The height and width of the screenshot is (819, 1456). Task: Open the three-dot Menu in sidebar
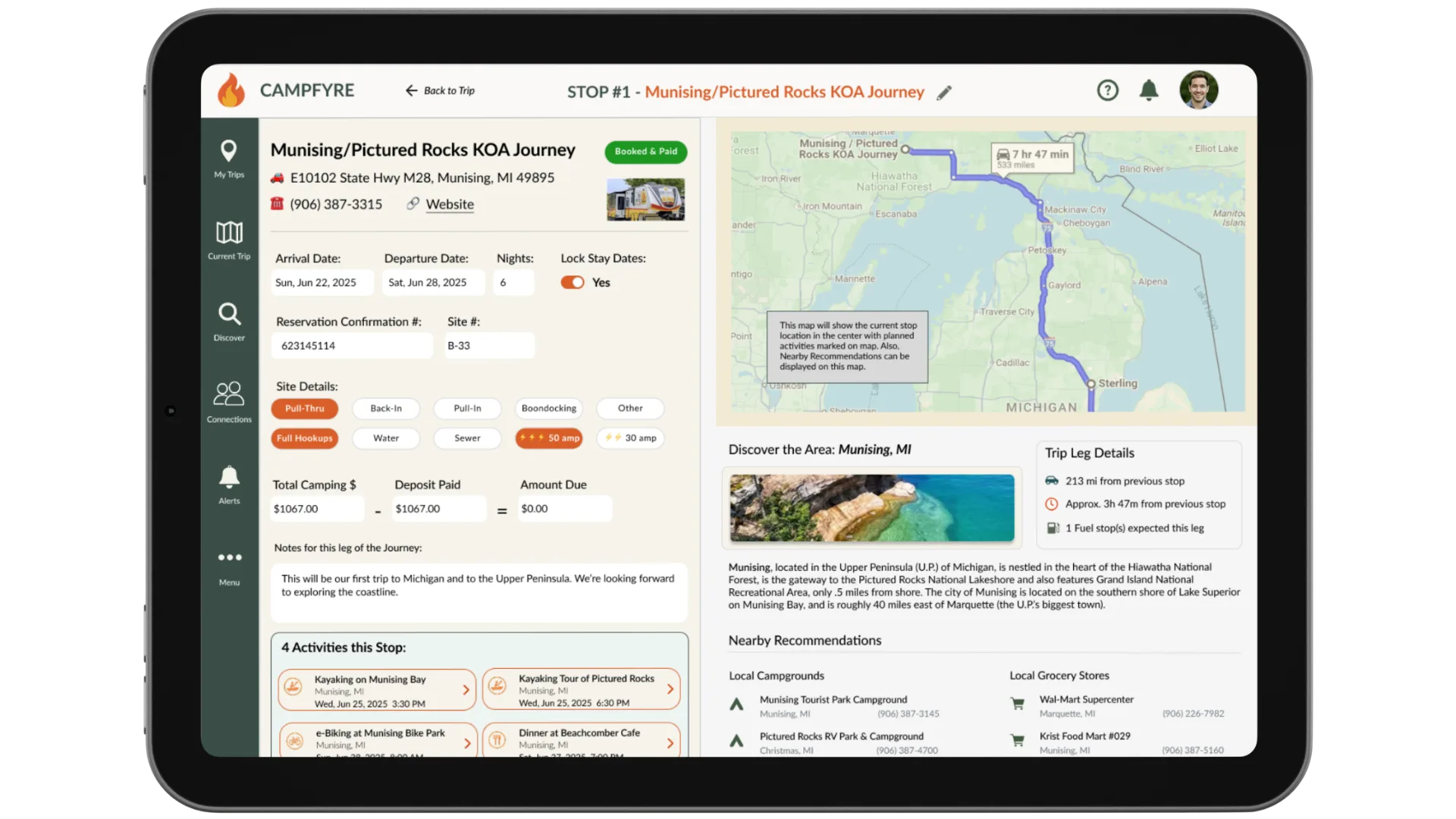229,558
